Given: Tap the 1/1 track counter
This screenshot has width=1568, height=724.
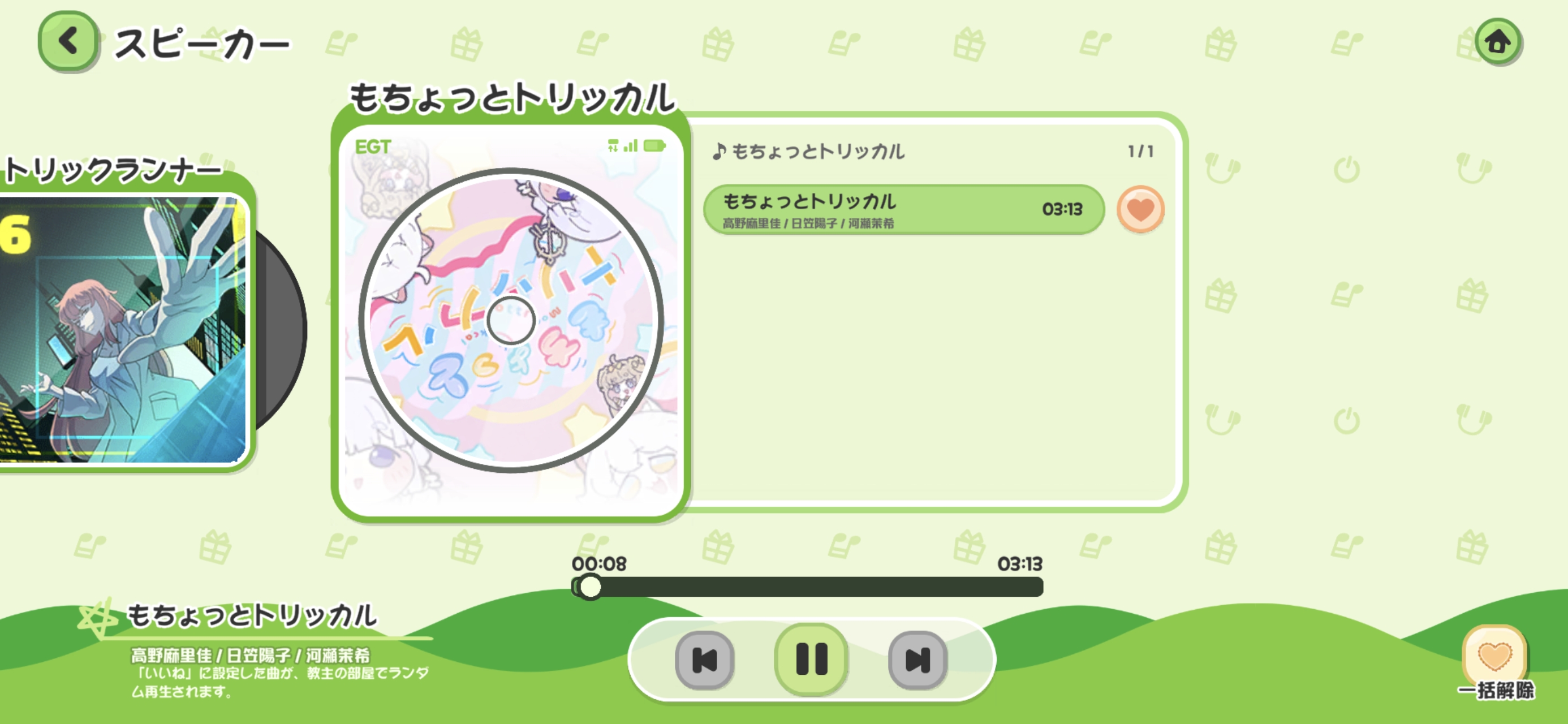Looking at the screenshot, I should [x=1140, y=151].
